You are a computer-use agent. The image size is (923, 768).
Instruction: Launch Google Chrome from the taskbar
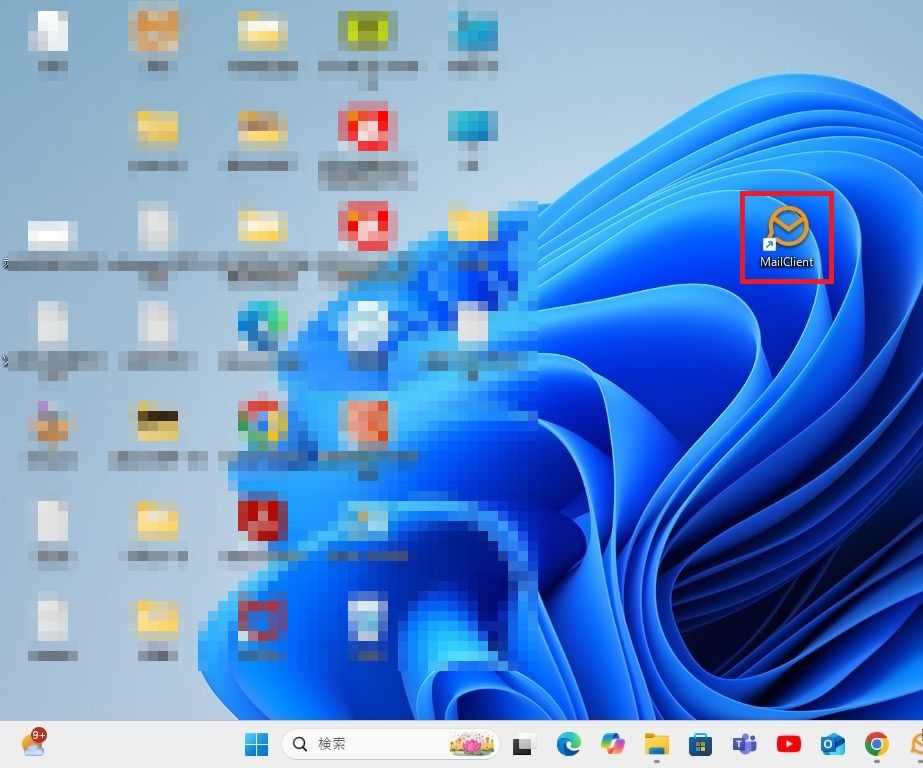coord(876,744)
